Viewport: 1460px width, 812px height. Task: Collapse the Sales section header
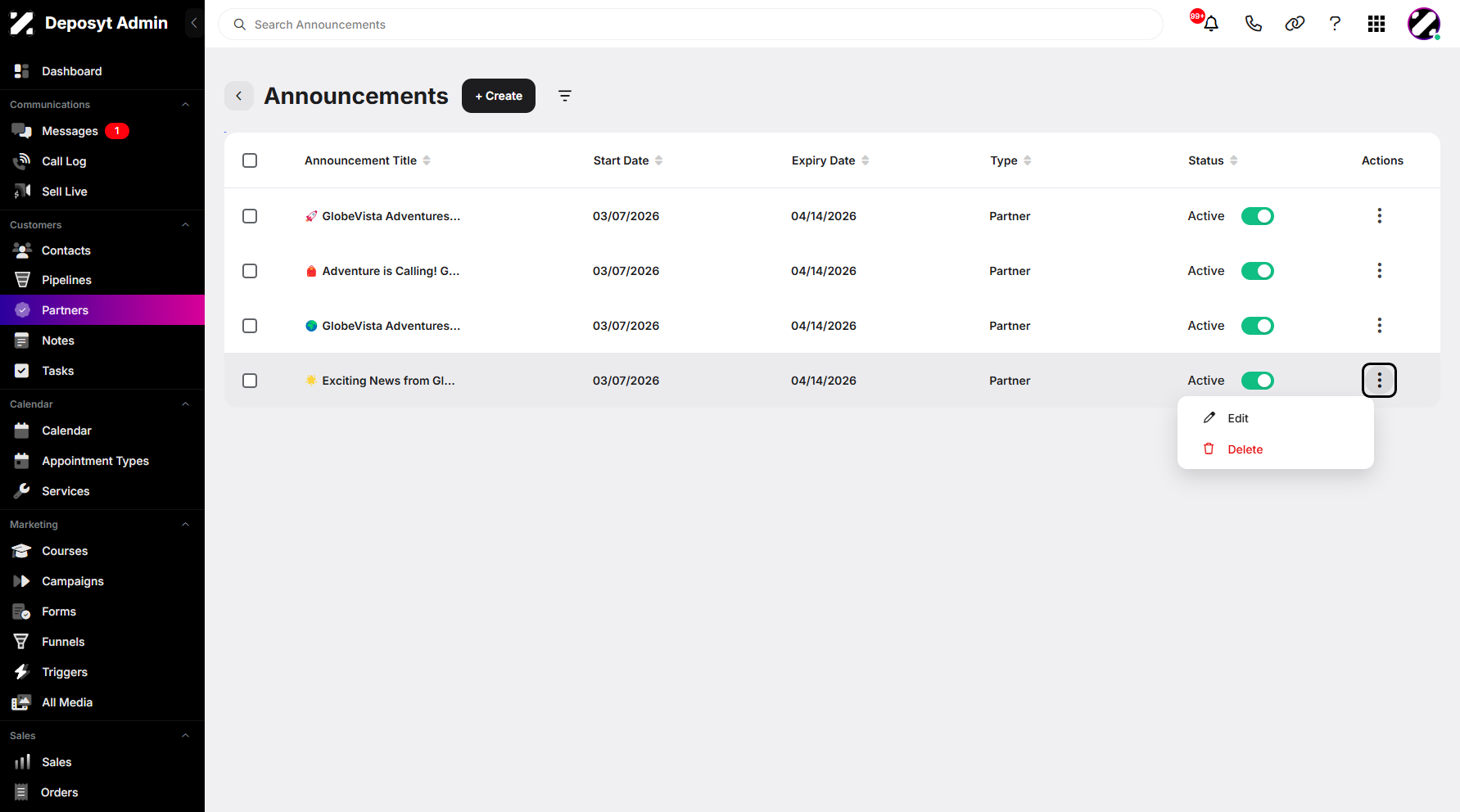click(x=185, y=736)
